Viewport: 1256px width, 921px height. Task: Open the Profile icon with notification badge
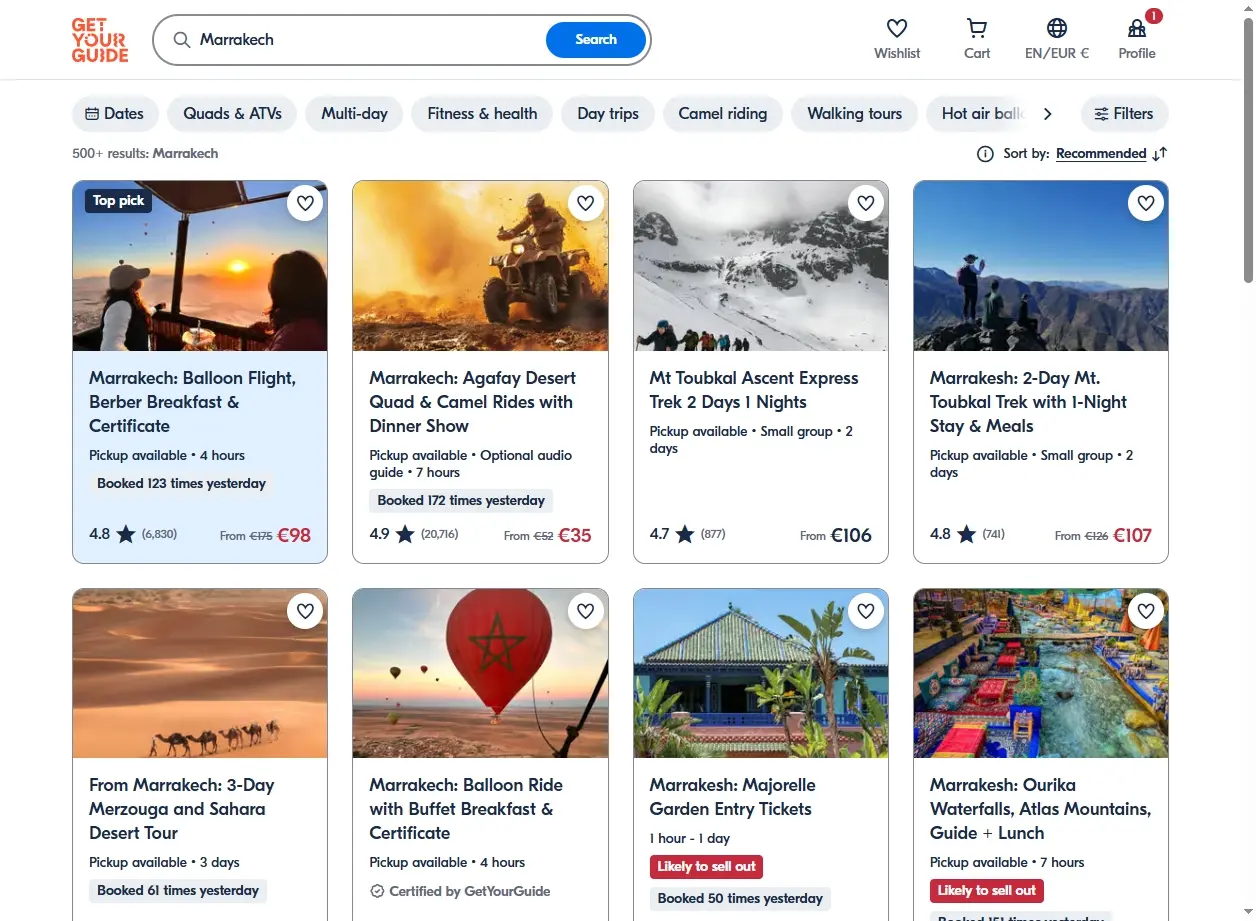point(1137,28)
